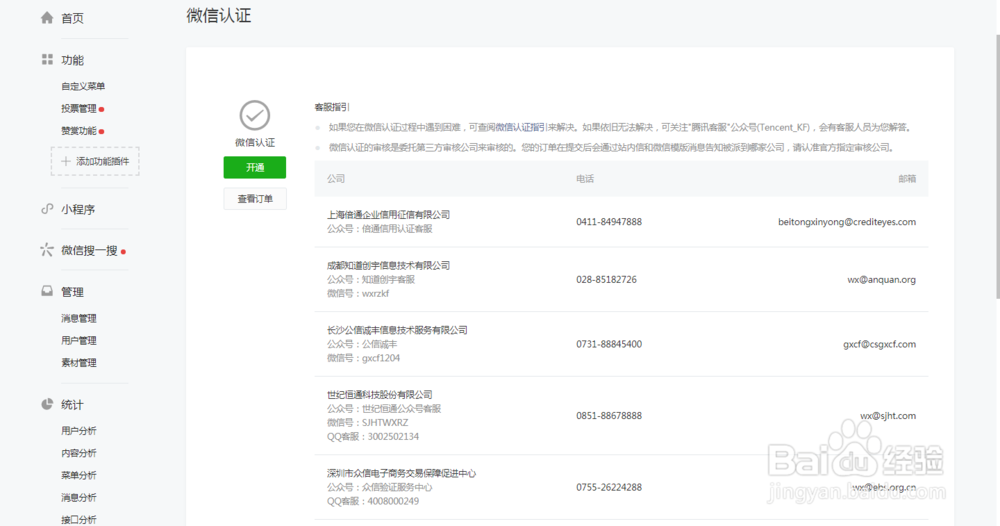Click company name 上海倍通企业信用征信有限公司
This screenshot has height=526, width=1000.
tap(388, 215)
